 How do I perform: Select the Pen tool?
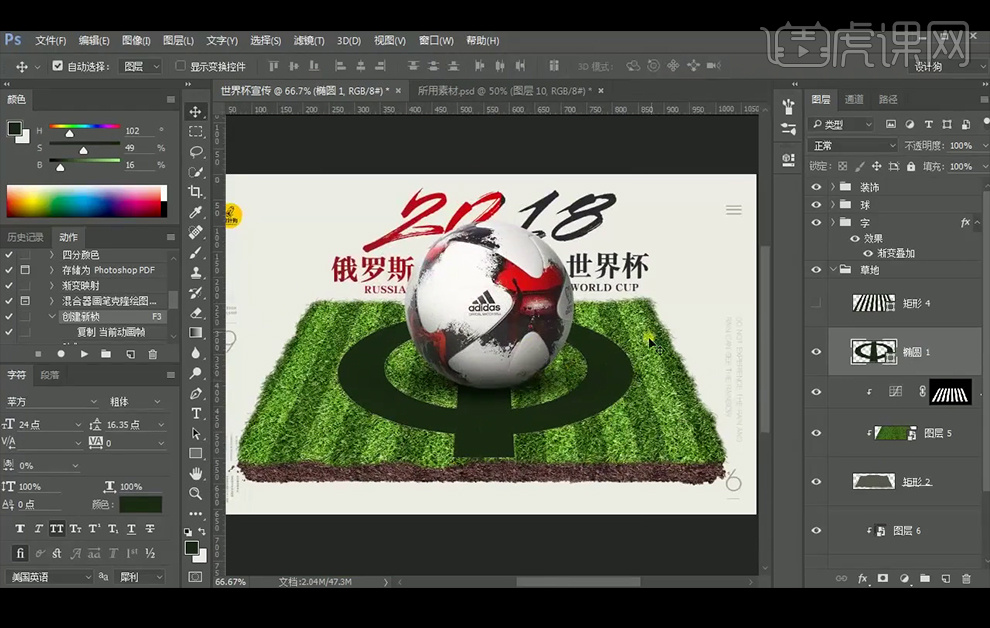(x=196, y=393)
